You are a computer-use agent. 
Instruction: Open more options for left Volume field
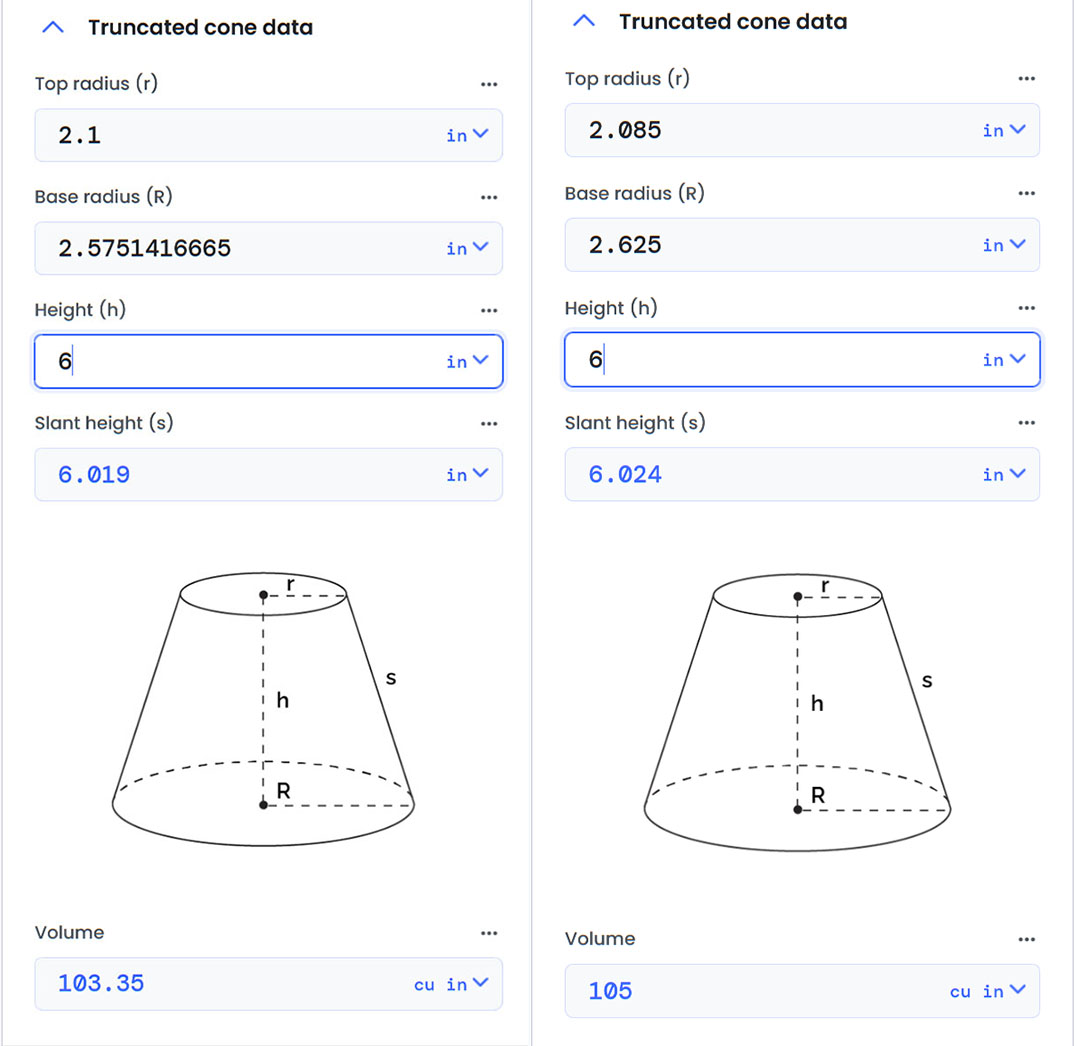pos(488,933)
